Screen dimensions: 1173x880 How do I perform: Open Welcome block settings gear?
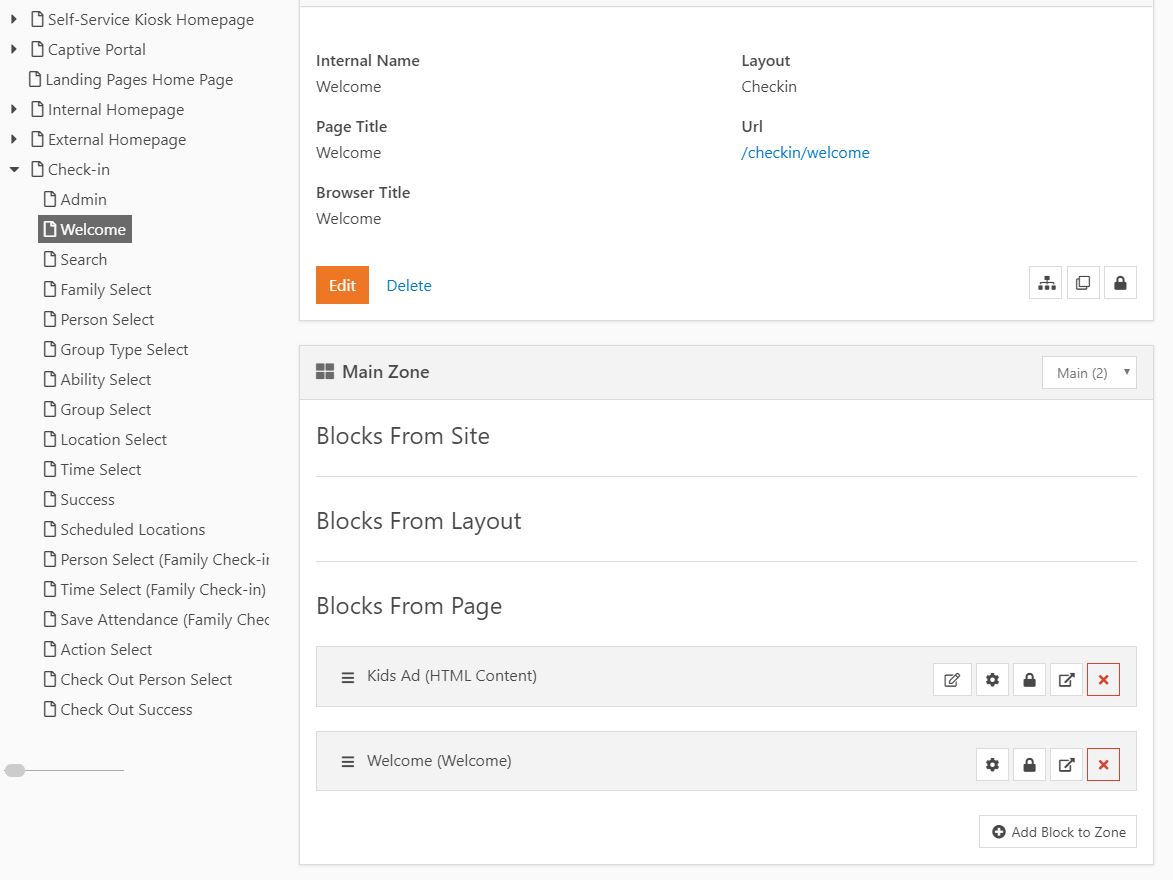(992, 765)
